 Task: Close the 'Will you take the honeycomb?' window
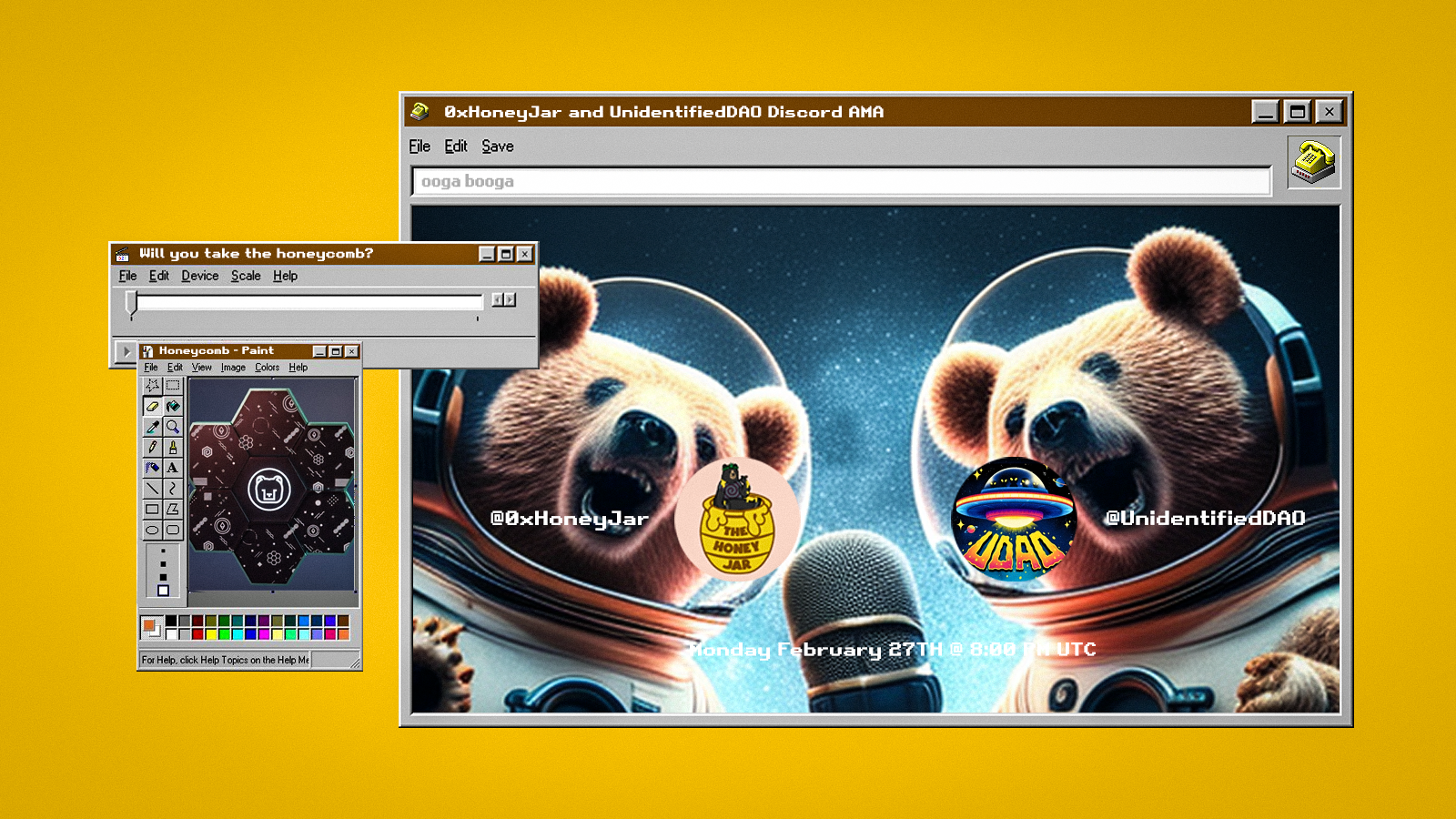pyautogui.click(x=525, y=254)
